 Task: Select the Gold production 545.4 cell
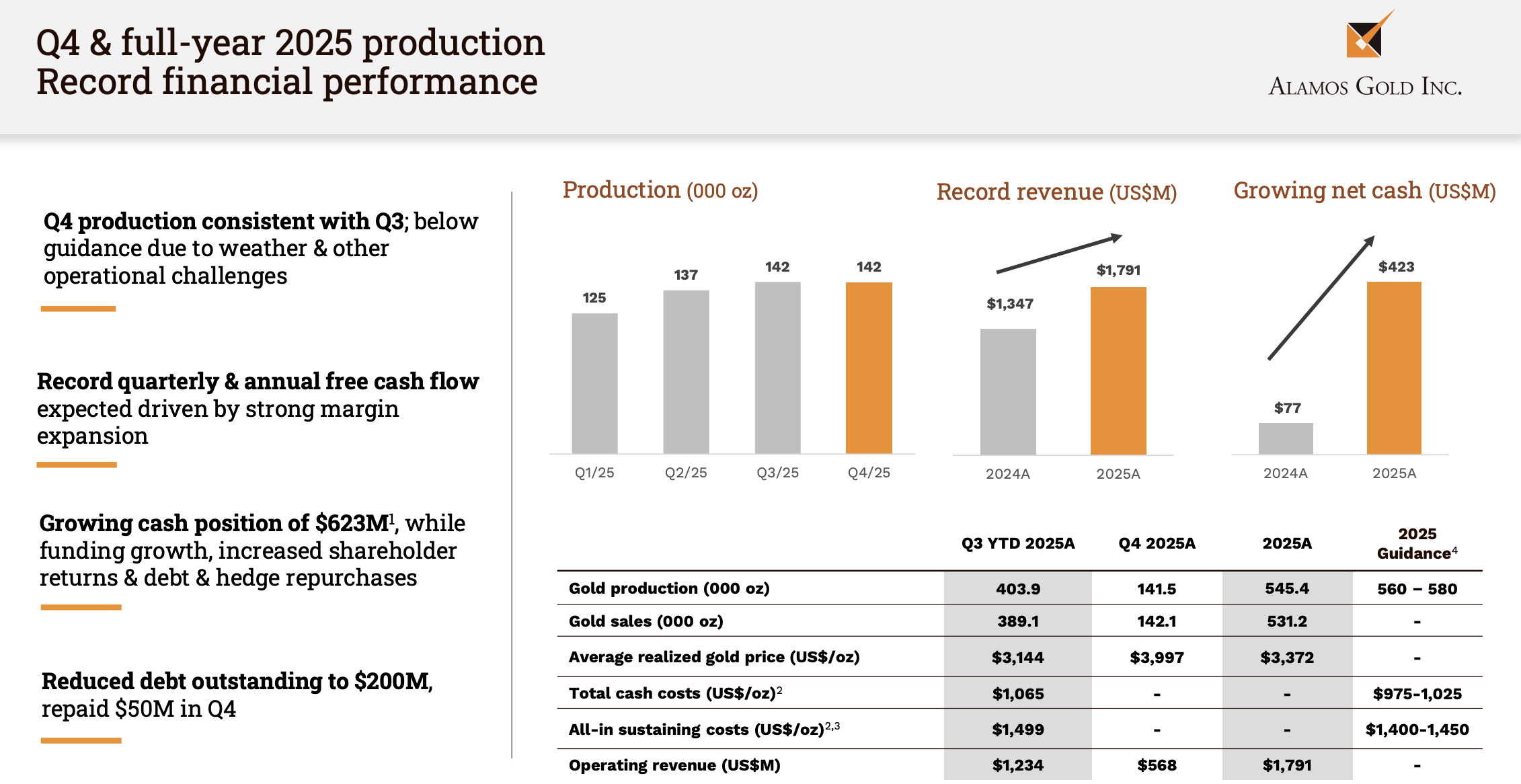(1286, 588)
